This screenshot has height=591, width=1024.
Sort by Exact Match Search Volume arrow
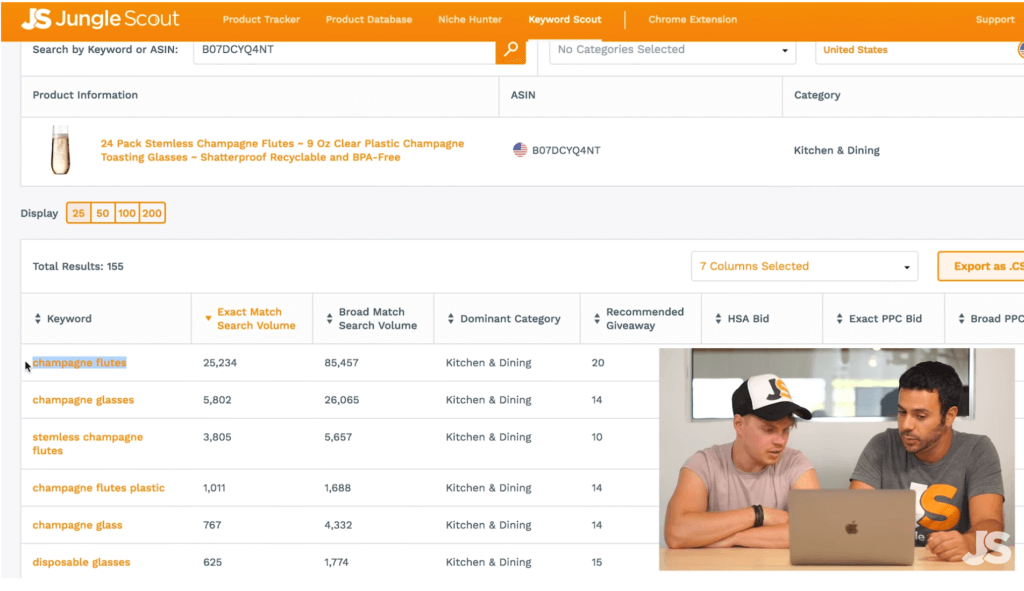point(208,319)
